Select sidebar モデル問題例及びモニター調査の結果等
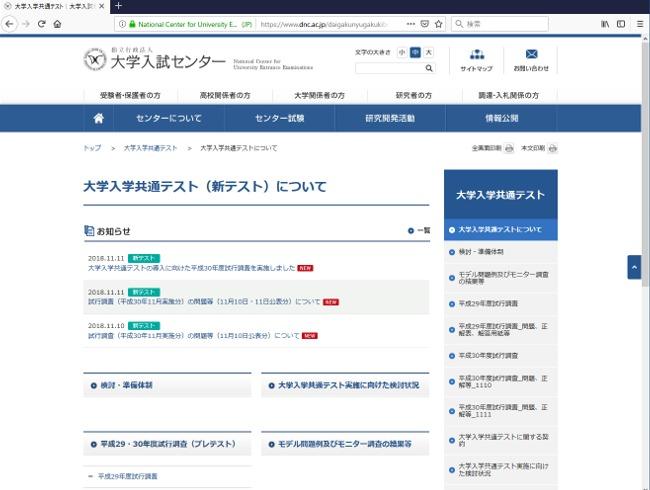650x490 pixels. click(501, 278)
